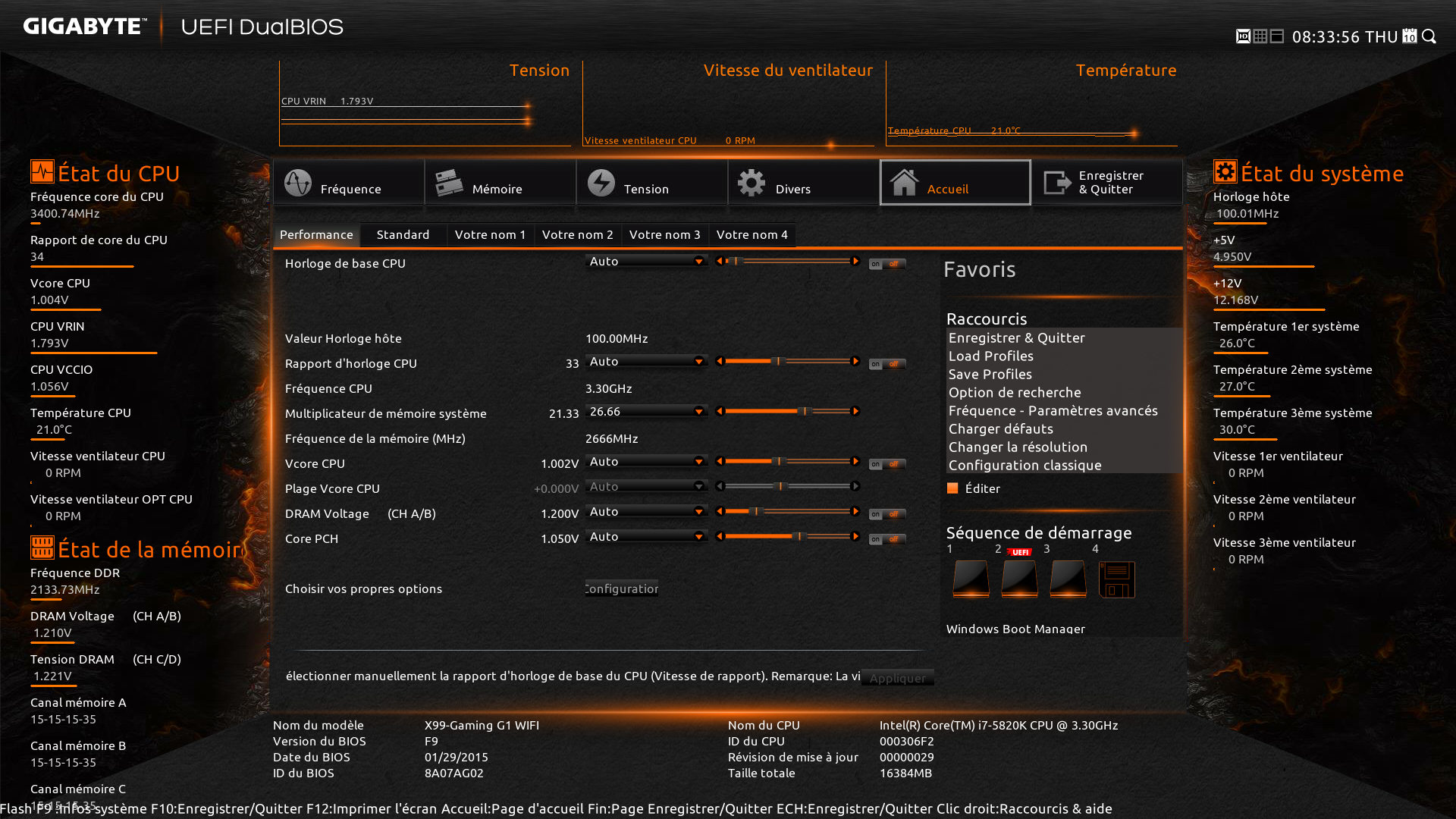This screenshot has width=1456, height=819.
Task: Click the Core PCH slider track
Action: (x=787, y=536)
